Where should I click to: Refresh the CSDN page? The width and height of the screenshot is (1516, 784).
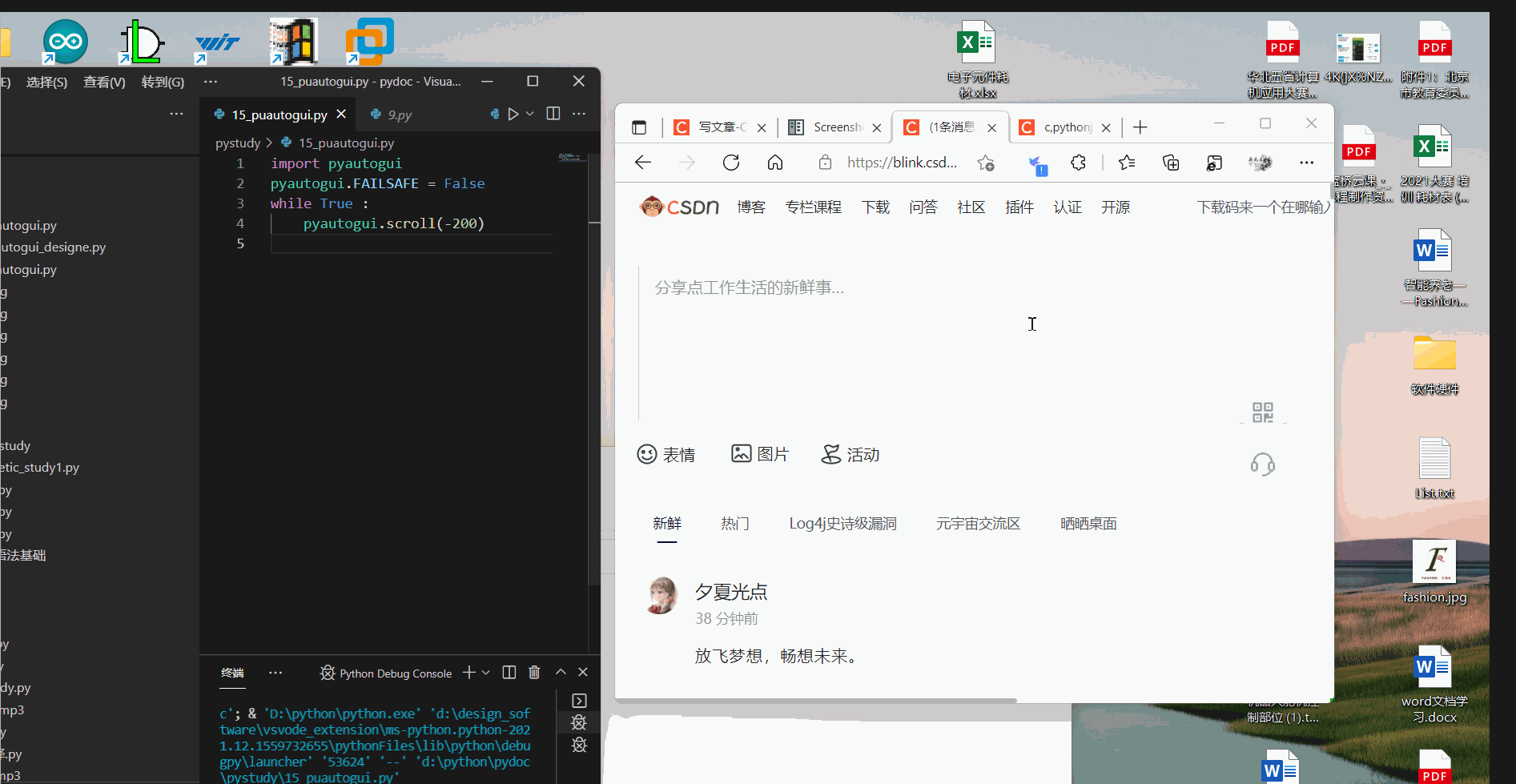(x=730, y=162)
